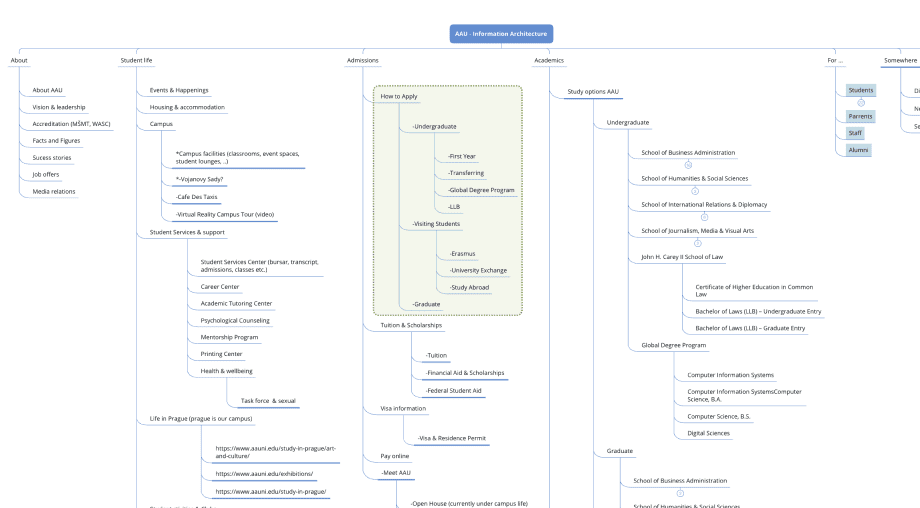Select the Housing & accommodation node
Viewport: 920px width, 508px height.
click(187, 107)
